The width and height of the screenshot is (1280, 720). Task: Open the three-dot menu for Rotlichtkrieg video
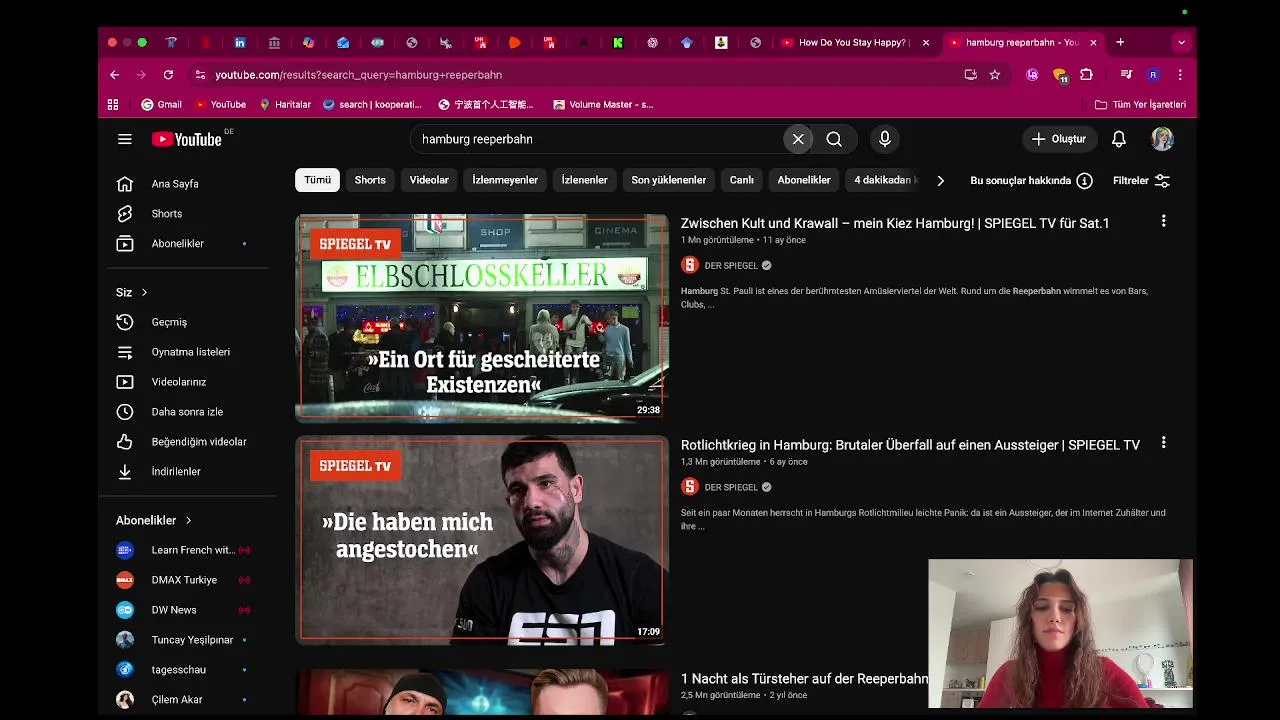point(1163,443)
